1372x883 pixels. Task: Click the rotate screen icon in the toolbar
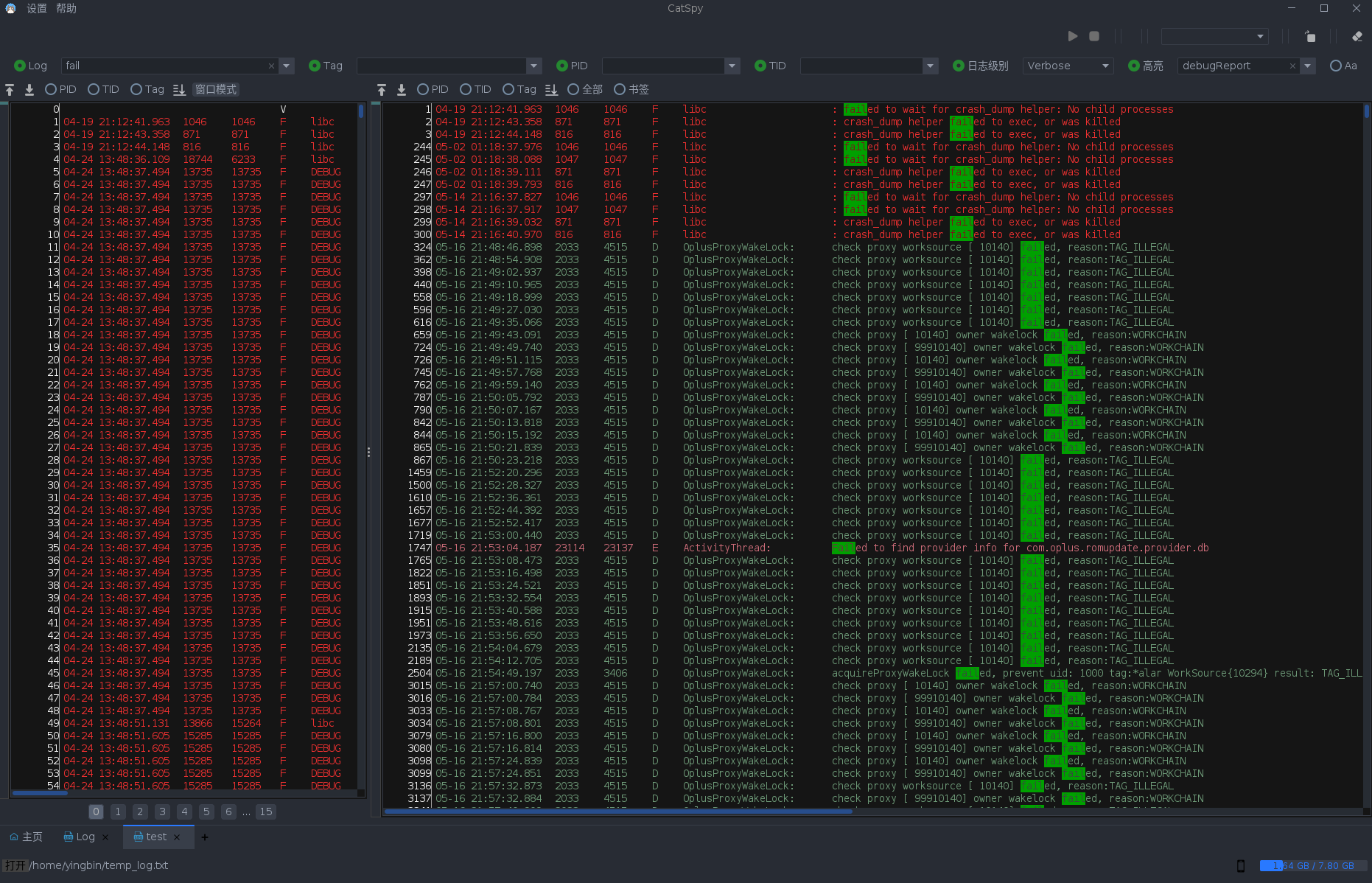1309,36
